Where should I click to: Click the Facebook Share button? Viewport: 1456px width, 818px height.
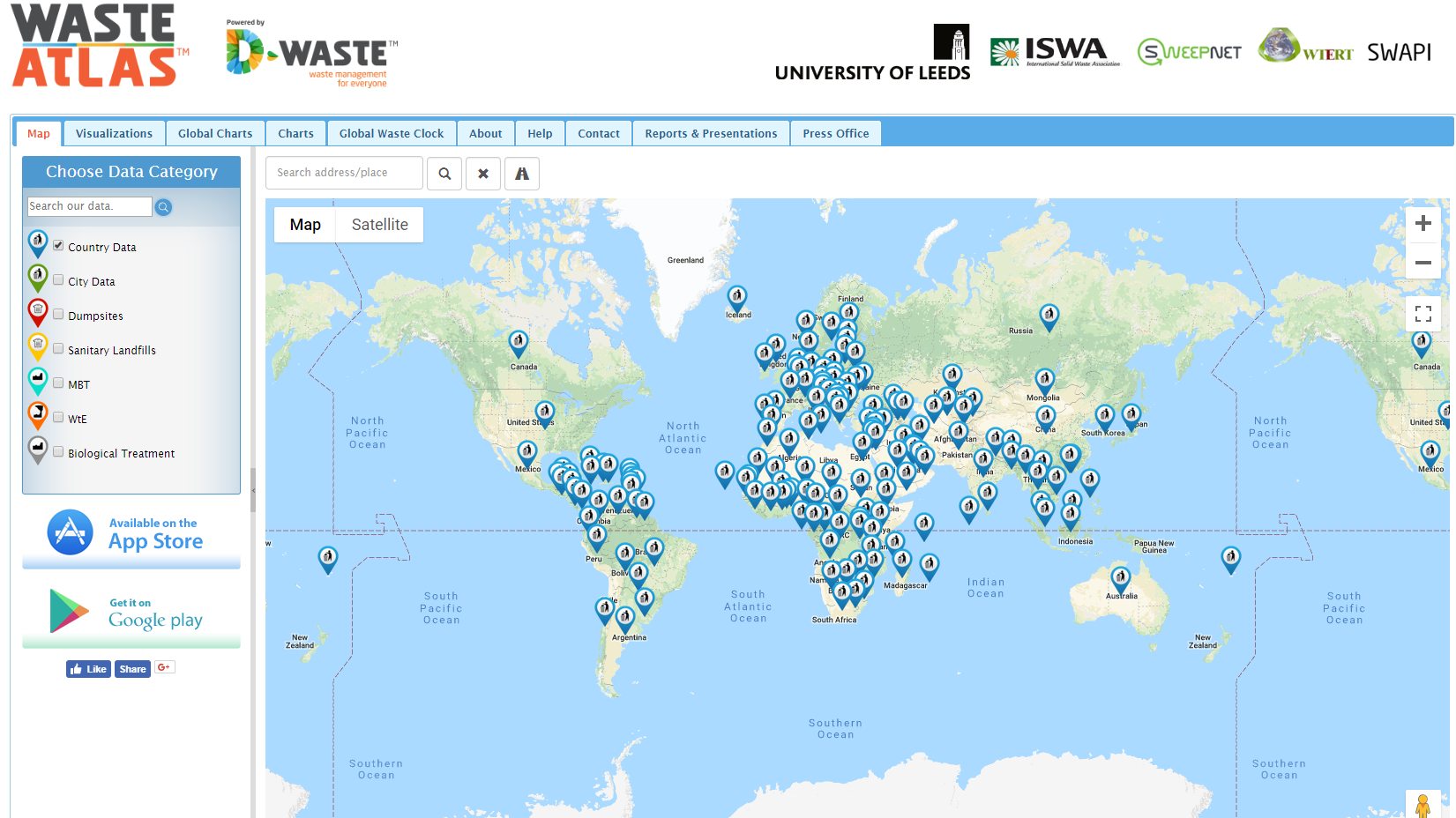[132, 669]
